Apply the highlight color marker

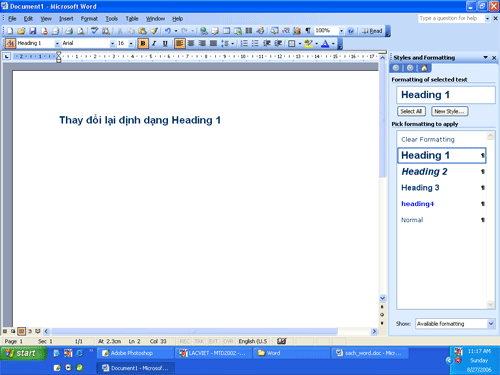tap(309, 43)
